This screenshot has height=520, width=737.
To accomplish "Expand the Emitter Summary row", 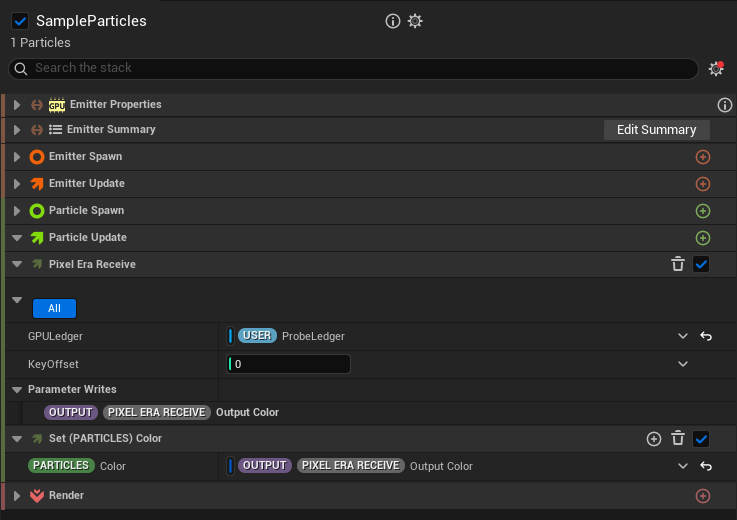I will (17, 130).
